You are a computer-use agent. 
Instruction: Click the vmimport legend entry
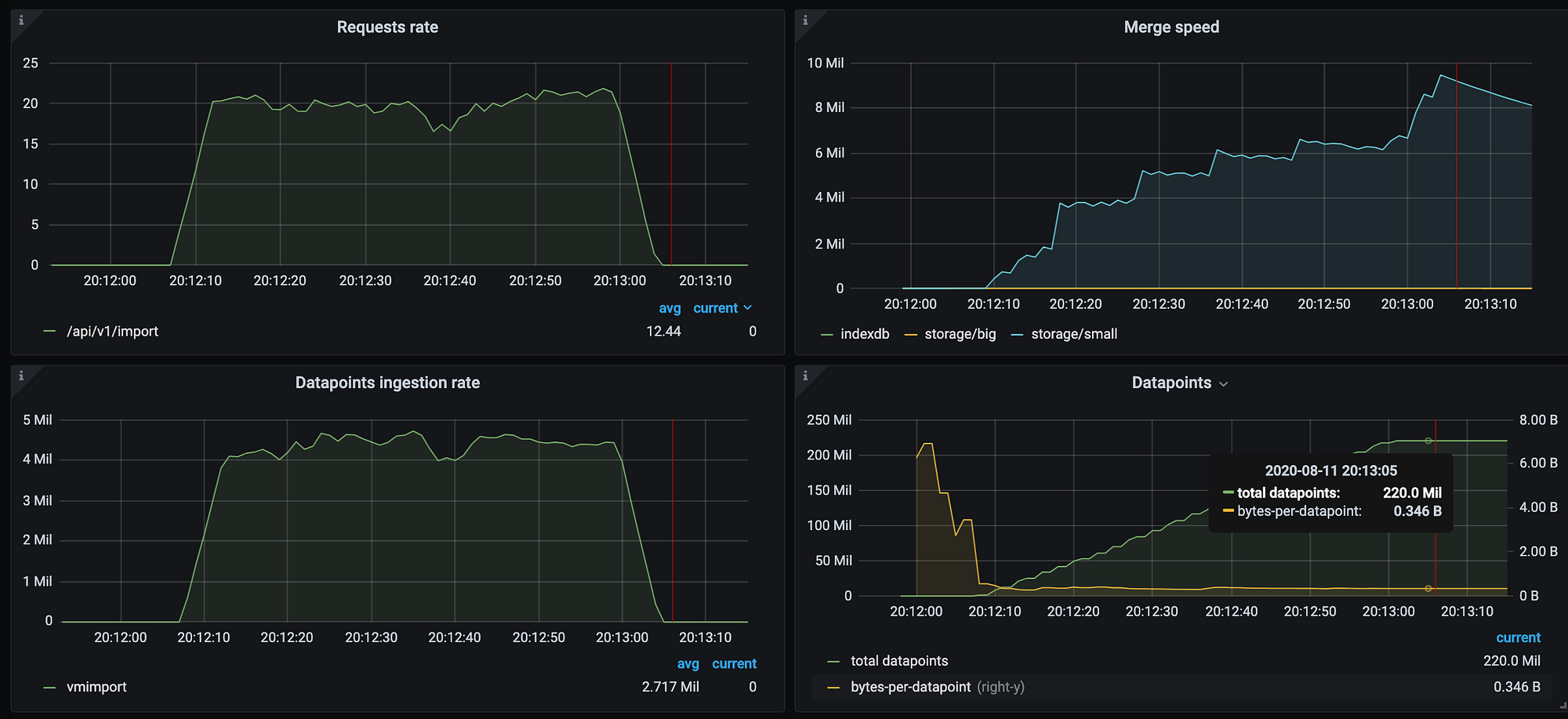[x=96, y=687]
